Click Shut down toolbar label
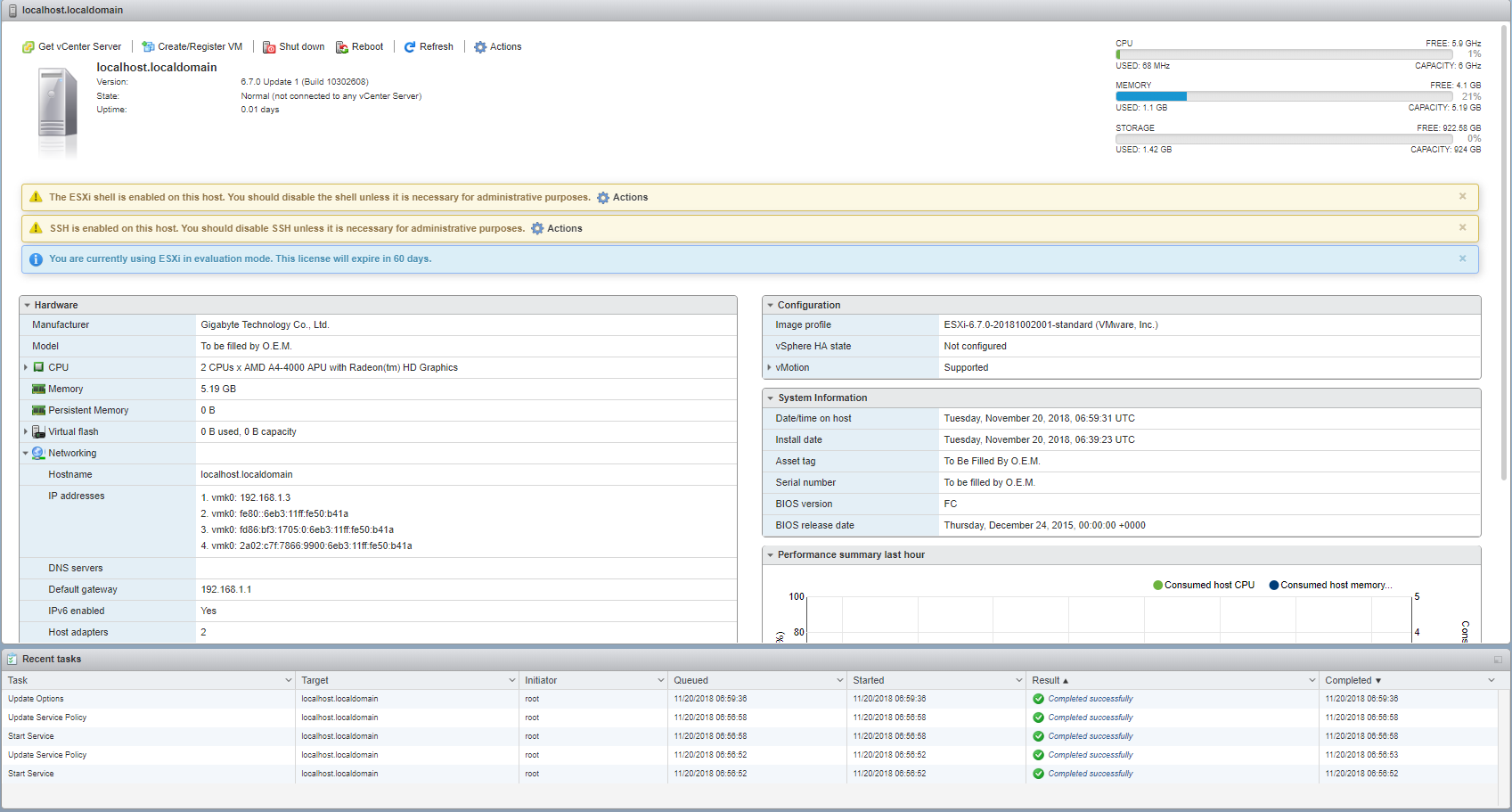The height and width of the screenshot is (812, 1512). 302,47
